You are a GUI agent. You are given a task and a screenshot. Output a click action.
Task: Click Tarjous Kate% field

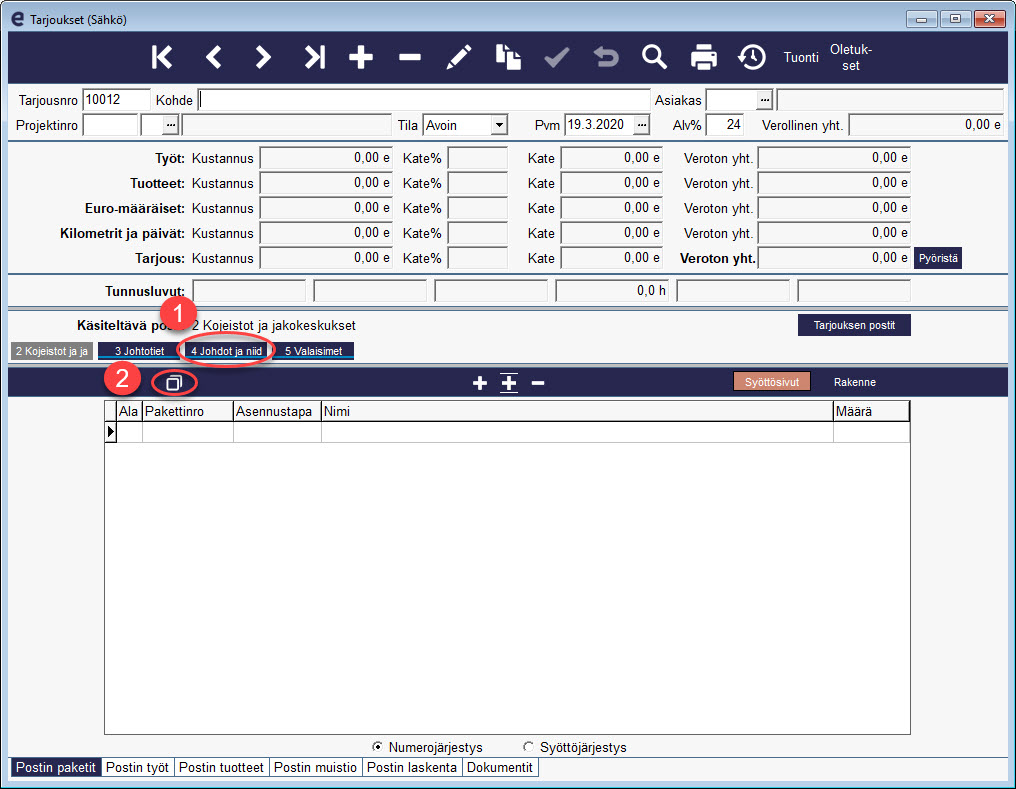click(x=478, y=258)
